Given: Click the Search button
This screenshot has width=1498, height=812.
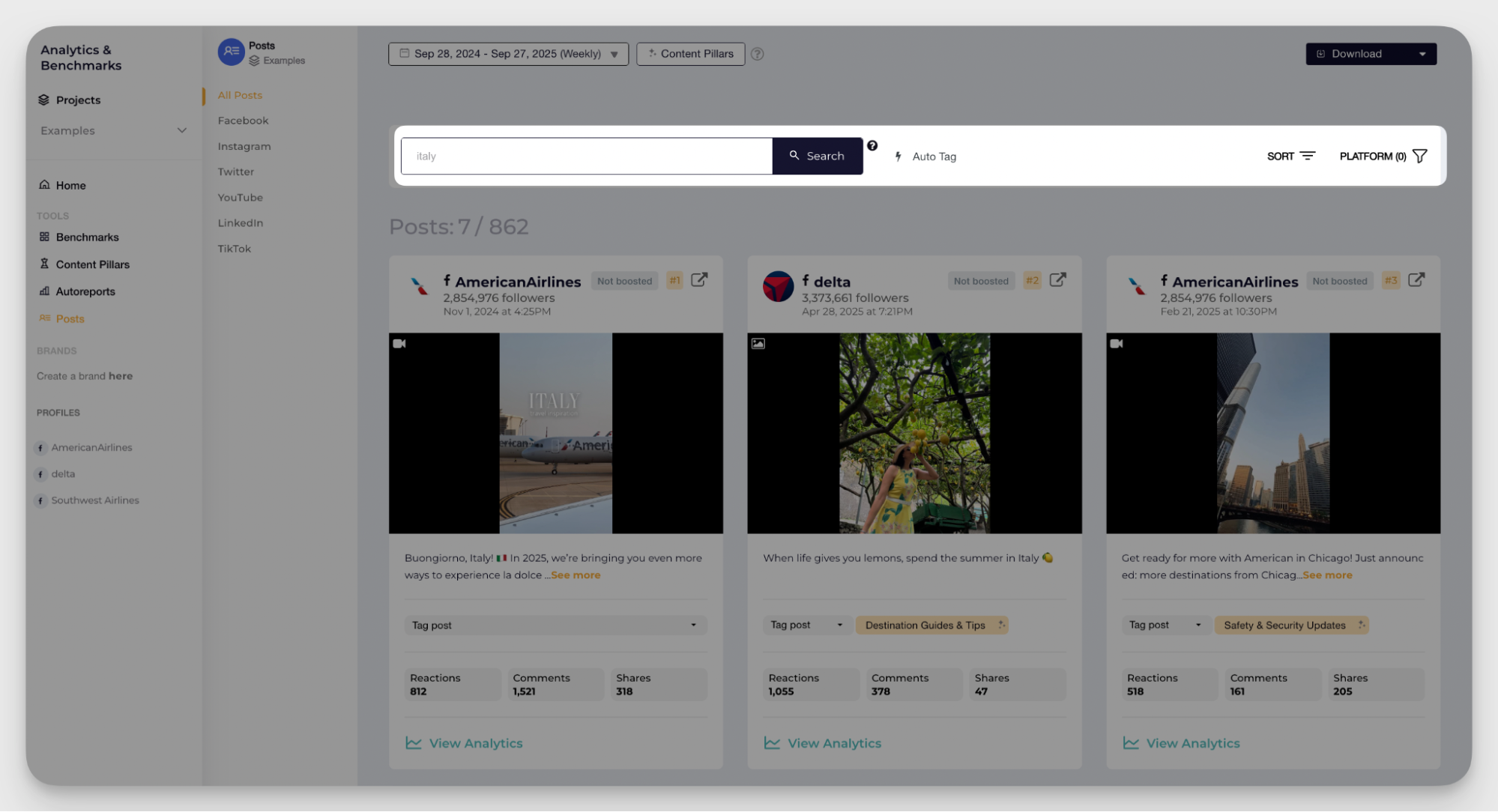Looking at the screenshot, I should 817,156.
